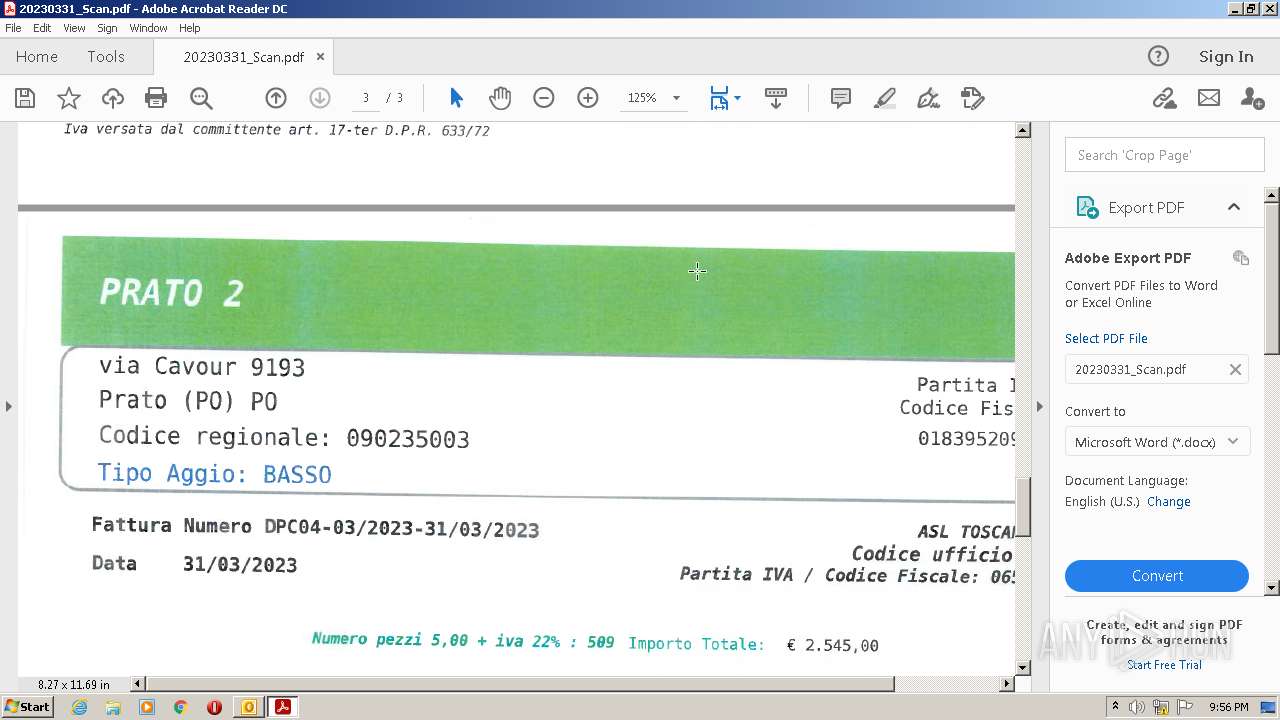Zoom out with minus icon

click(x=544, y=98)
